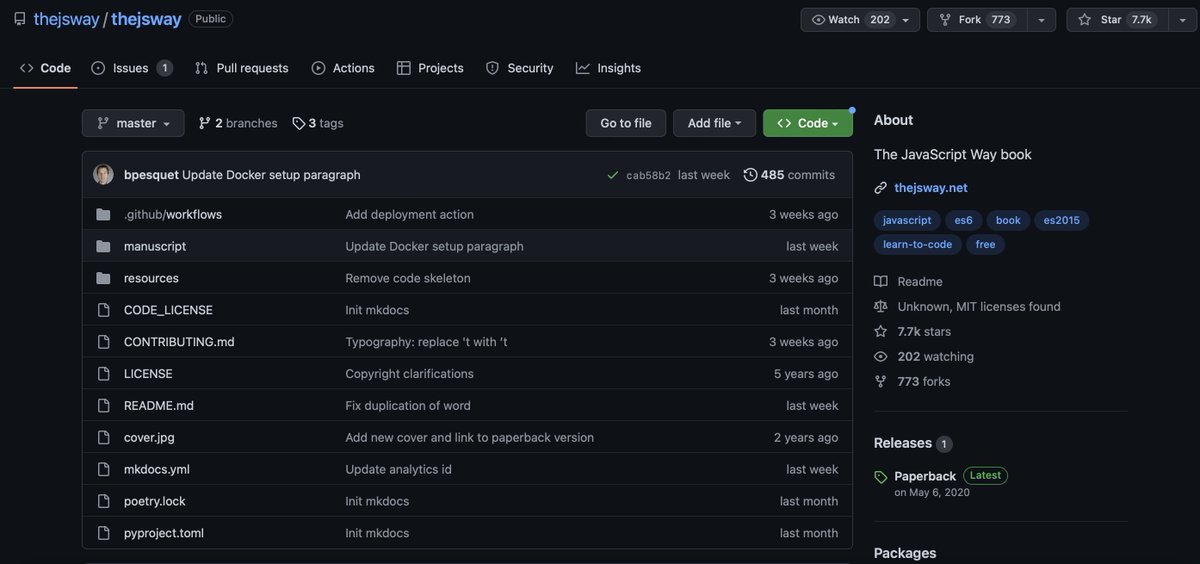
Task: Open the master branch selector dropdown
Action: coord(133,123)
